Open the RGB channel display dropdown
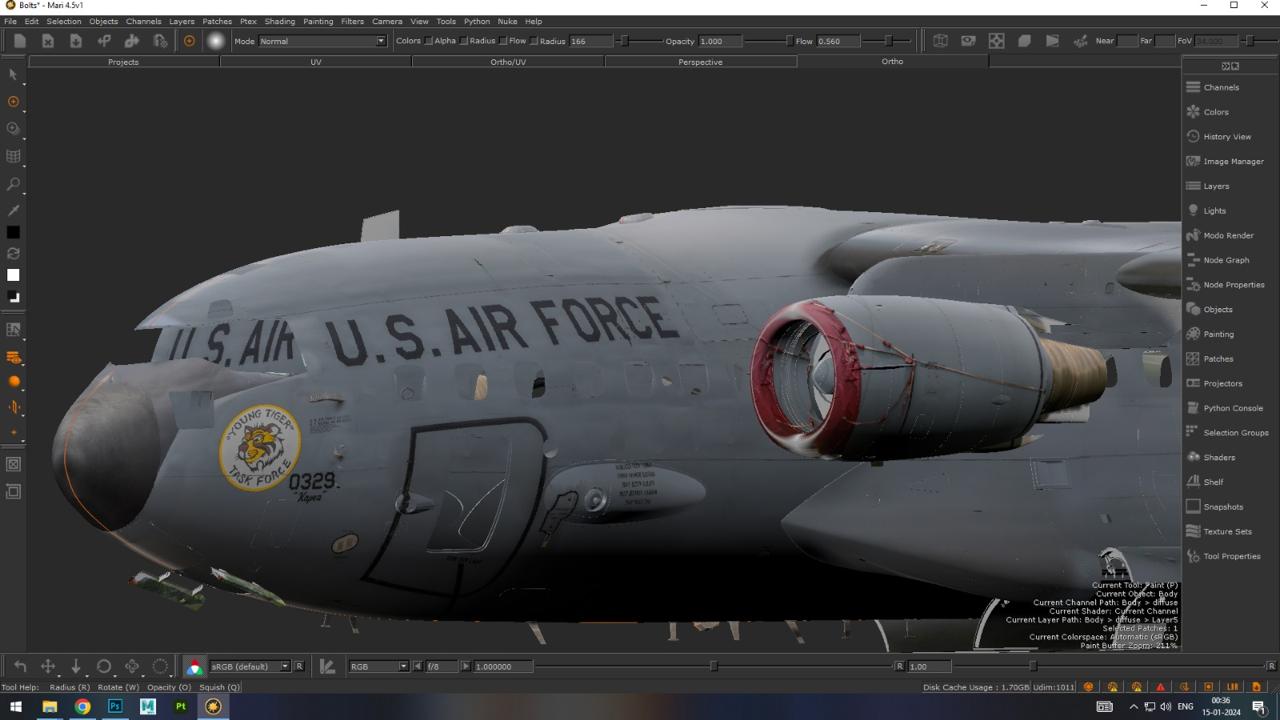The image size is (1280, 720). click(378, 666)
